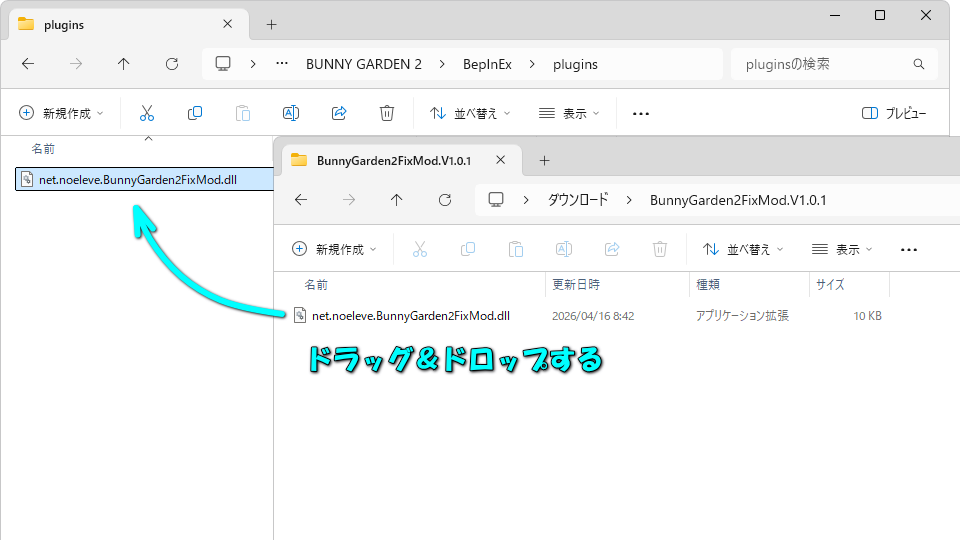Go up one level from Downloads subfolder window
The height and width of the screenshot is (540, 960).
pyautogui.click(x=397, y=200)
